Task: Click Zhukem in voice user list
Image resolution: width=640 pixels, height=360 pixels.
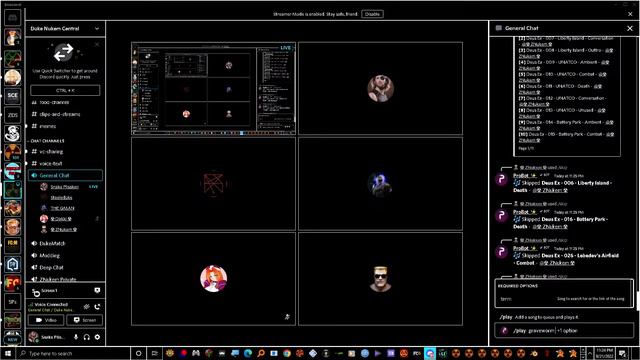Action: (x=64, y=229)
